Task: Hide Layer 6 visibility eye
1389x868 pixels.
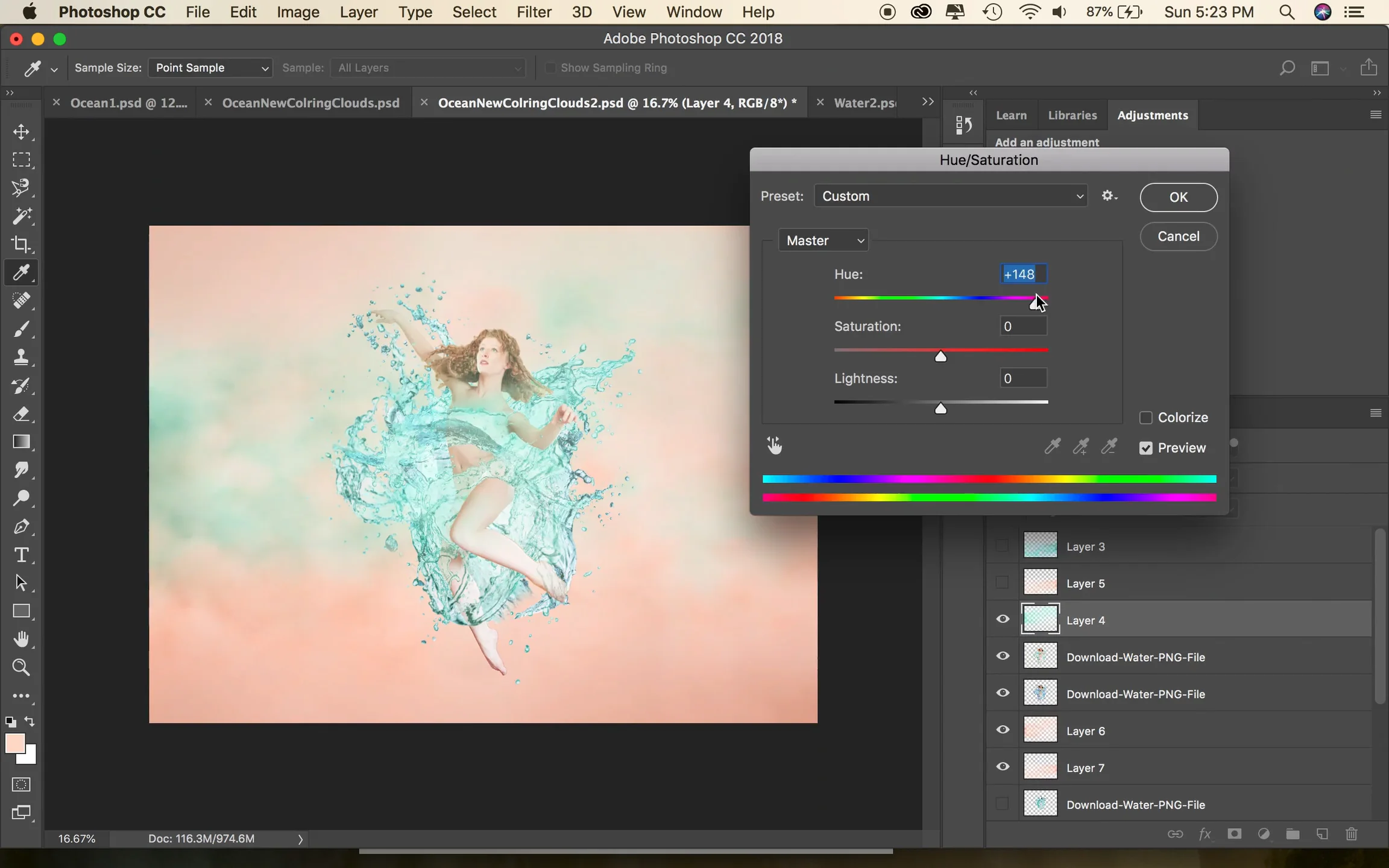Action: click(1003, 730)
